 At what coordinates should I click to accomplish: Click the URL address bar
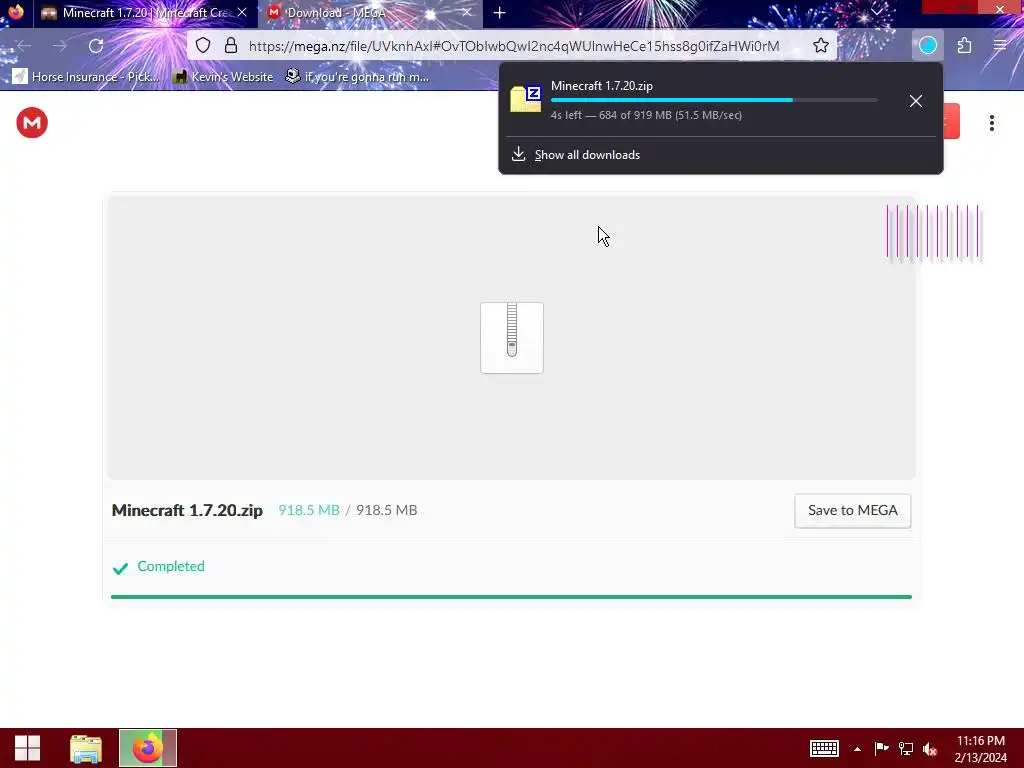(x=514, y=46)
